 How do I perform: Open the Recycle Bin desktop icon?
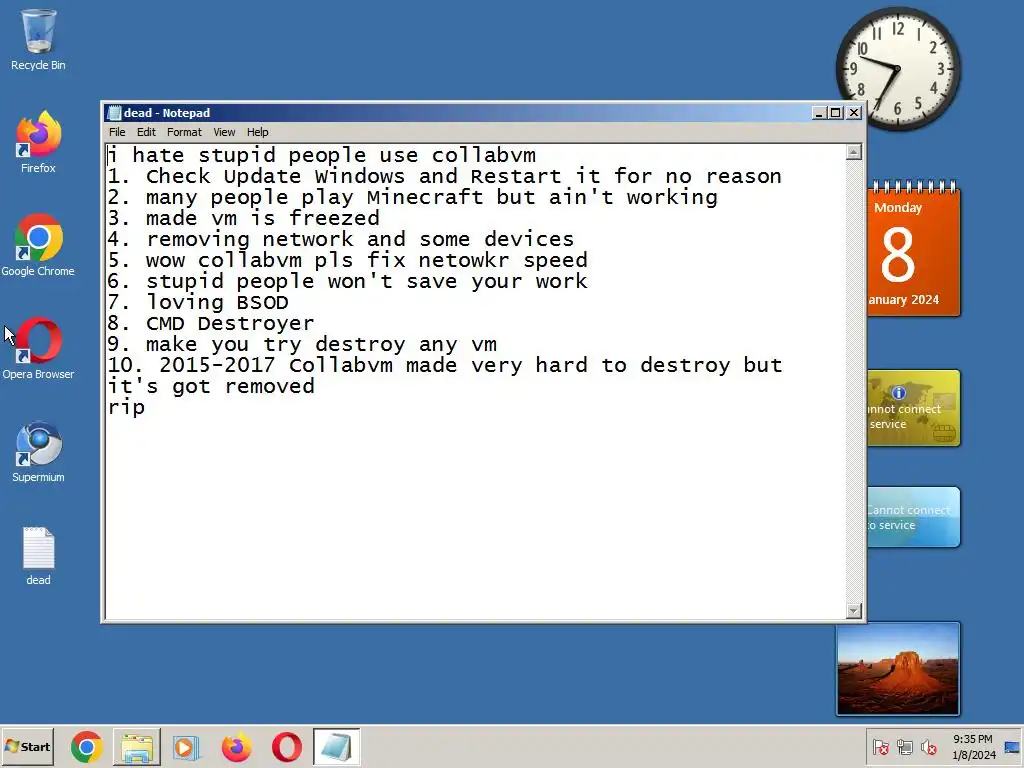38,40
